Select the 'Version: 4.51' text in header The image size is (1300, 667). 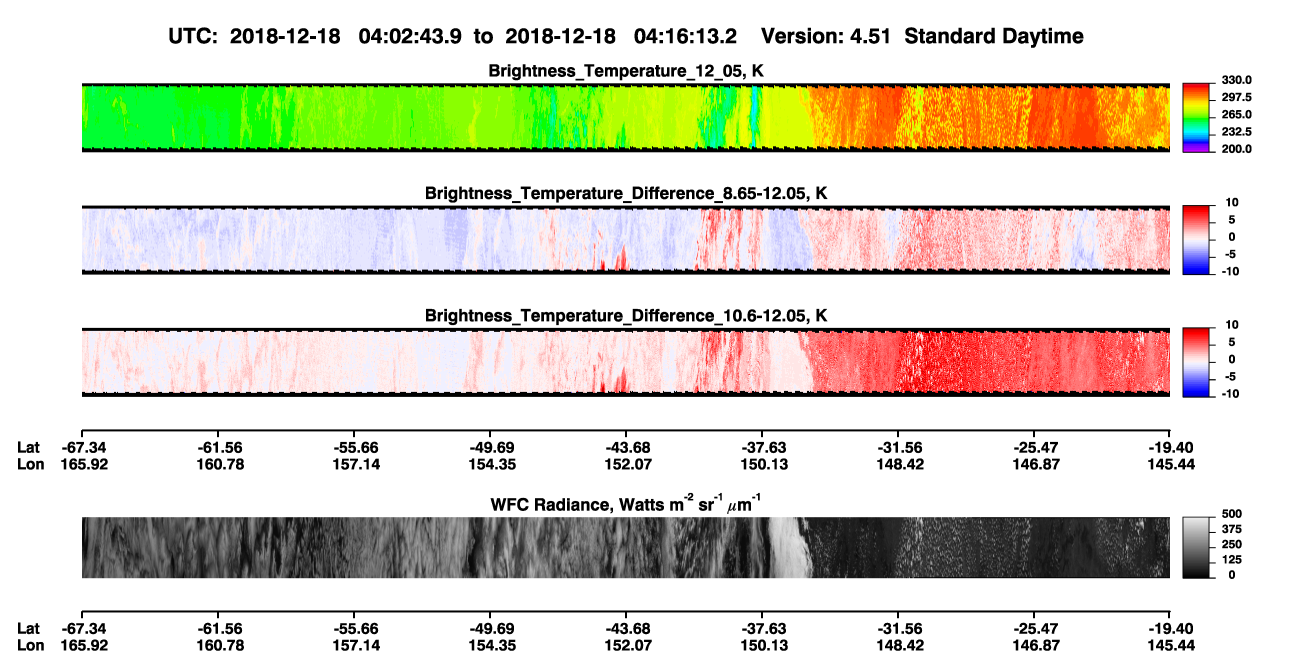(x=827, y=36)
